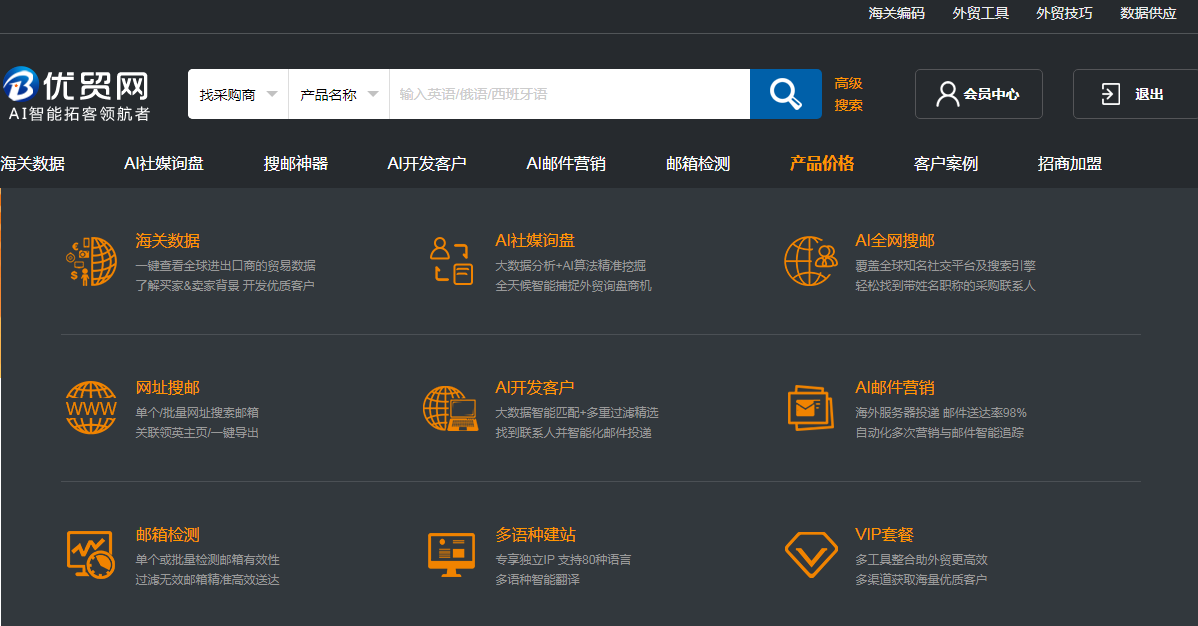1198x626 pixels.
Task: Click text 海外服务器投递 邮件送达率98%
Action: [x=941, y=412]
